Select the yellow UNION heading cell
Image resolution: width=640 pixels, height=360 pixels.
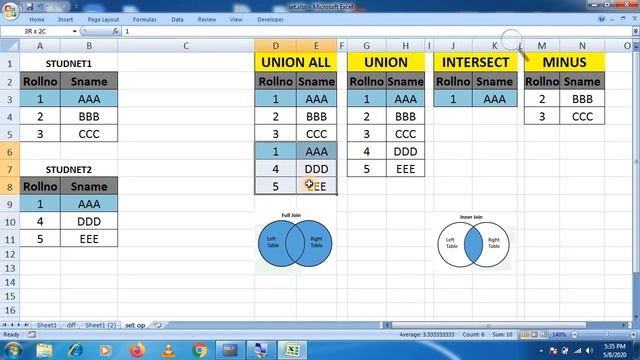[386, 62]
